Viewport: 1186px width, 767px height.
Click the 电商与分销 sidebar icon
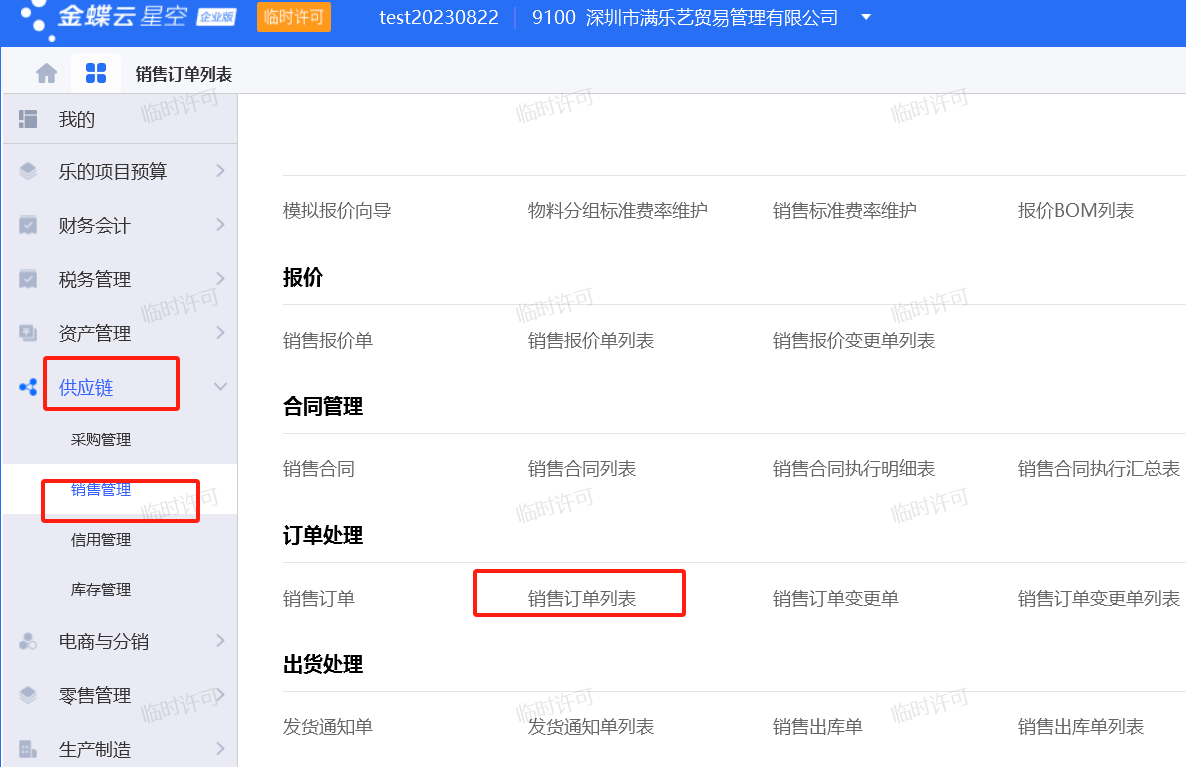click(x=28, y=641)
